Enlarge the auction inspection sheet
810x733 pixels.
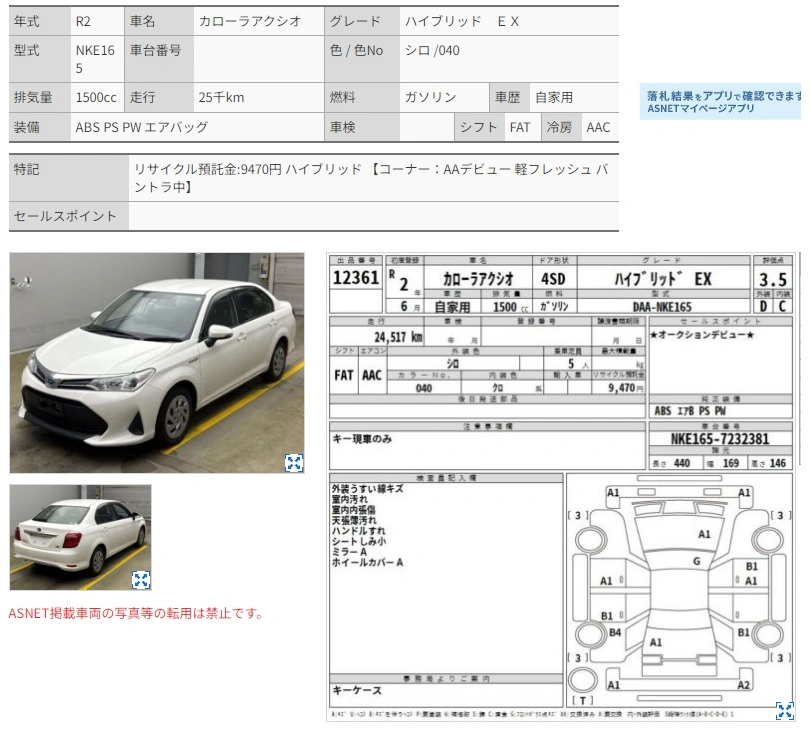tap(785, 711)
